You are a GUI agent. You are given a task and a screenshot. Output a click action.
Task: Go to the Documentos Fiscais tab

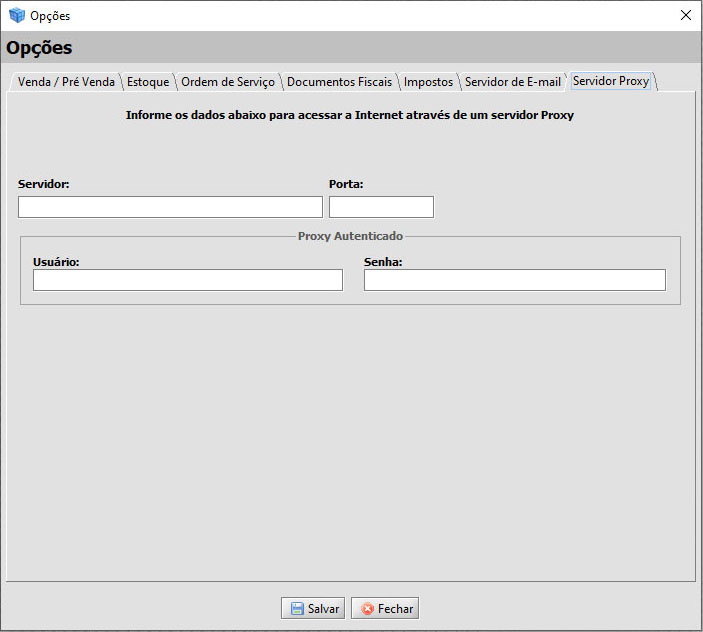coord(339,82)
